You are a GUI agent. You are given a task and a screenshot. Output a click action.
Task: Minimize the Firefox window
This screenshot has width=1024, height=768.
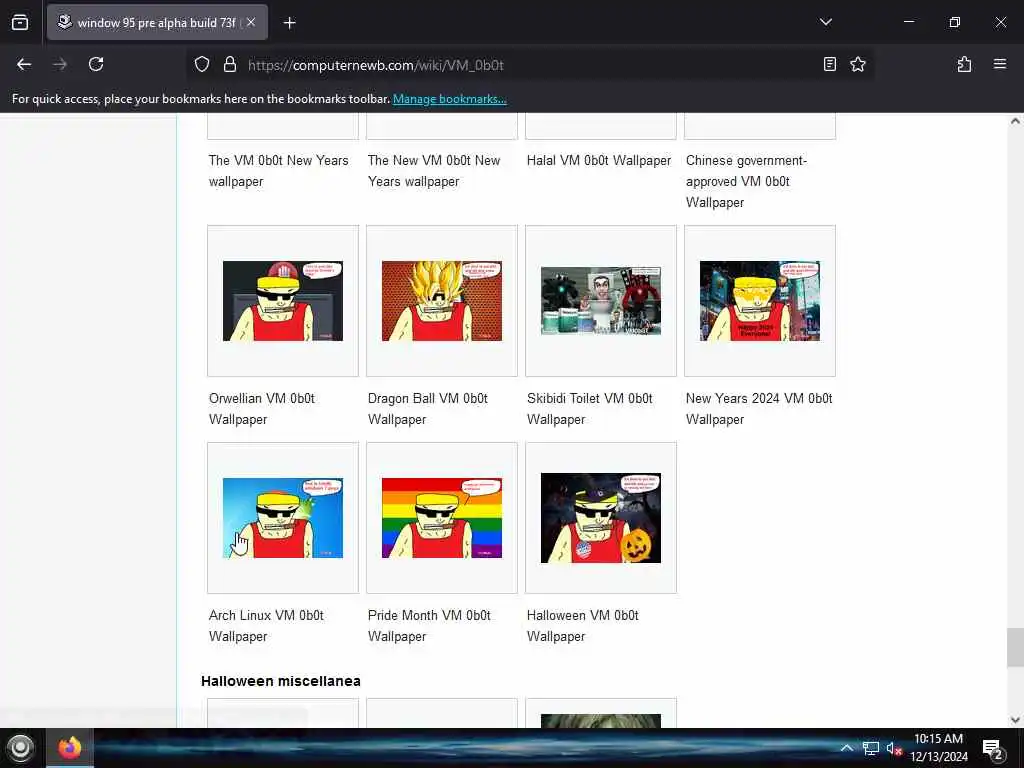point(908,22)
